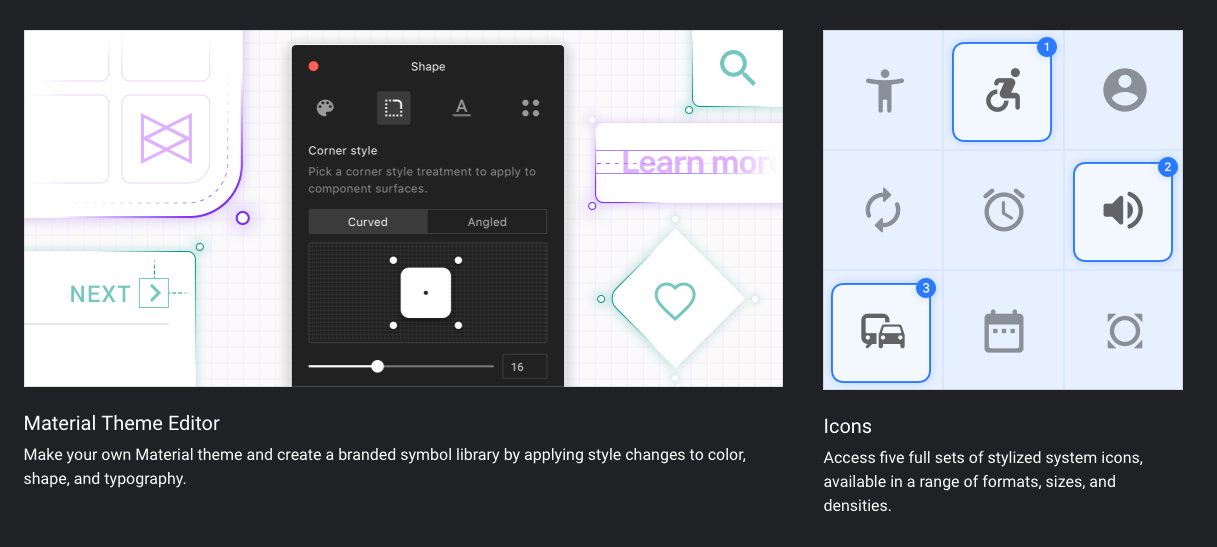Select the commute bus and car icon
Image resolution: width=1217 pixels, height=547 pixels.
pos(882,332)
